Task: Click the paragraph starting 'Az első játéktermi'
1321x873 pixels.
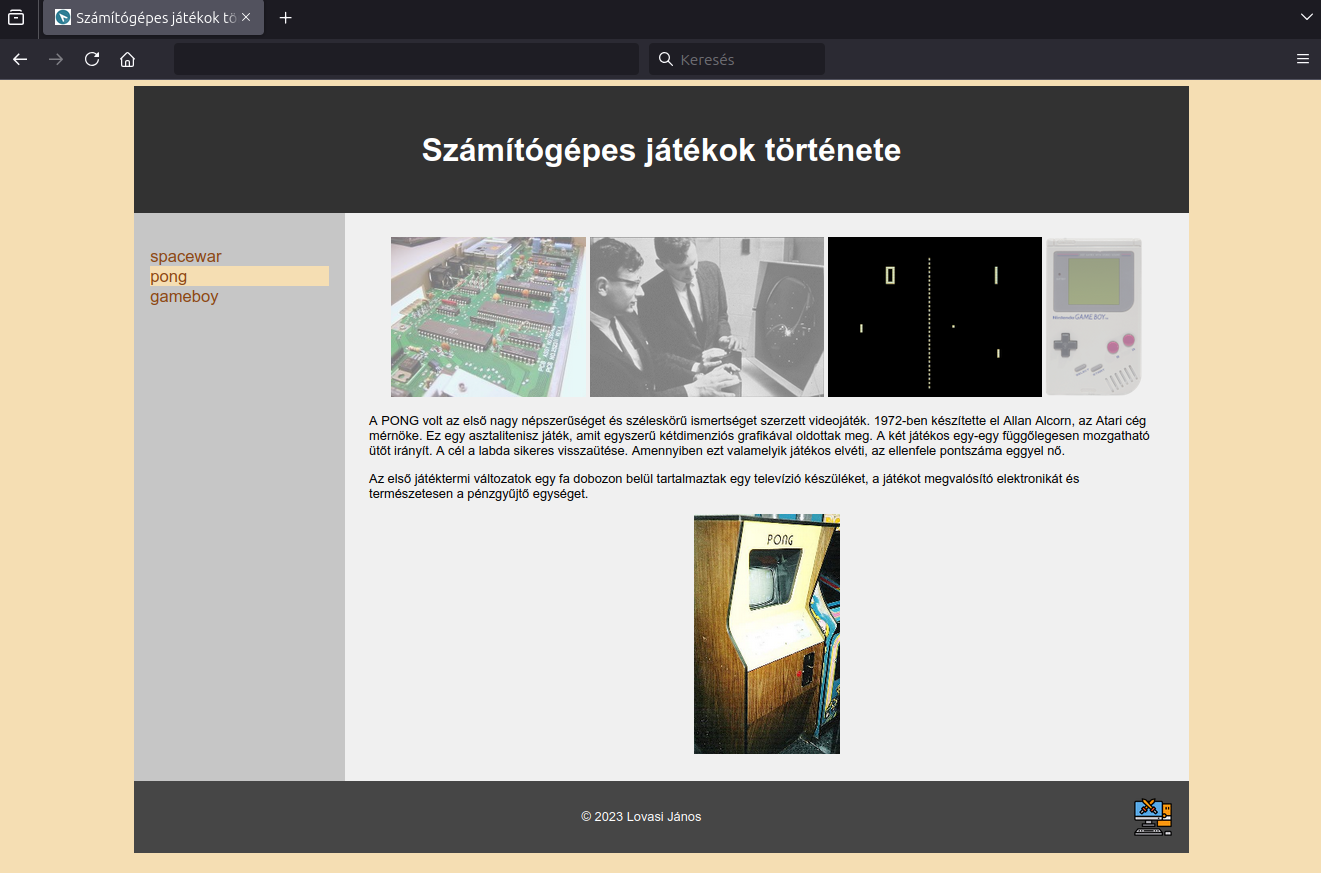Action: tap(724, 486)
